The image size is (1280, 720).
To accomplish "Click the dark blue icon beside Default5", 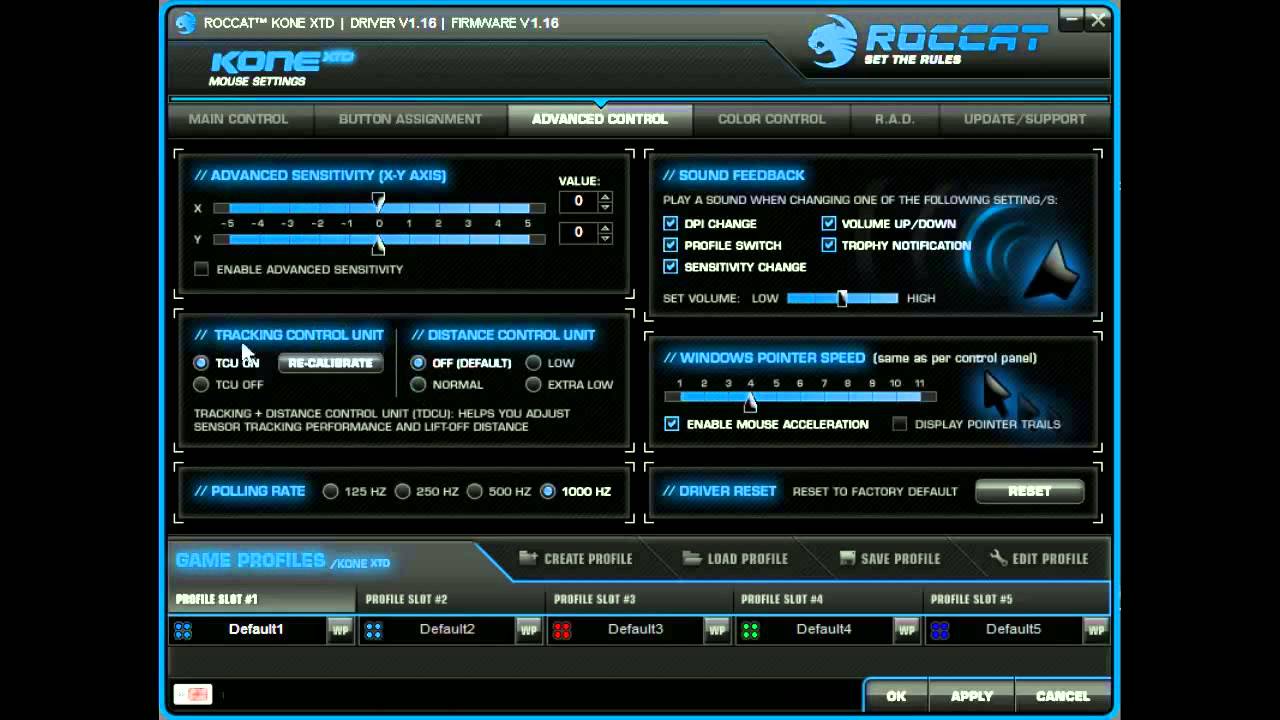I will 939,630.
